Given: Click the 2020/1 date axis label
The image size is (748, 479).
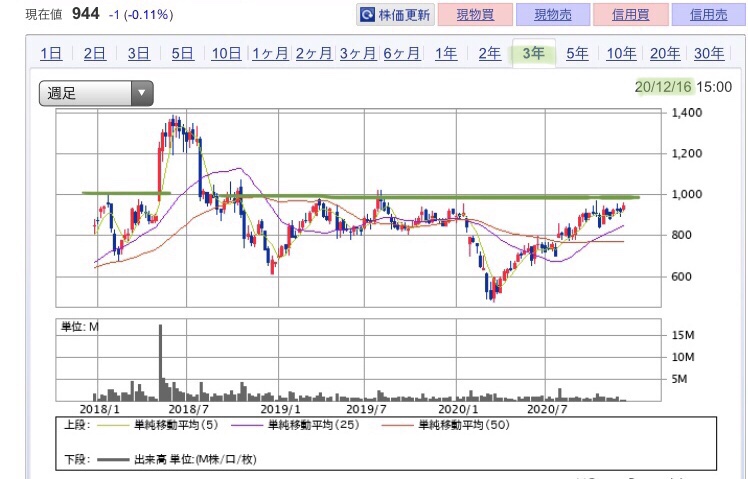Looking at the screenshot, I should [458, 409].
